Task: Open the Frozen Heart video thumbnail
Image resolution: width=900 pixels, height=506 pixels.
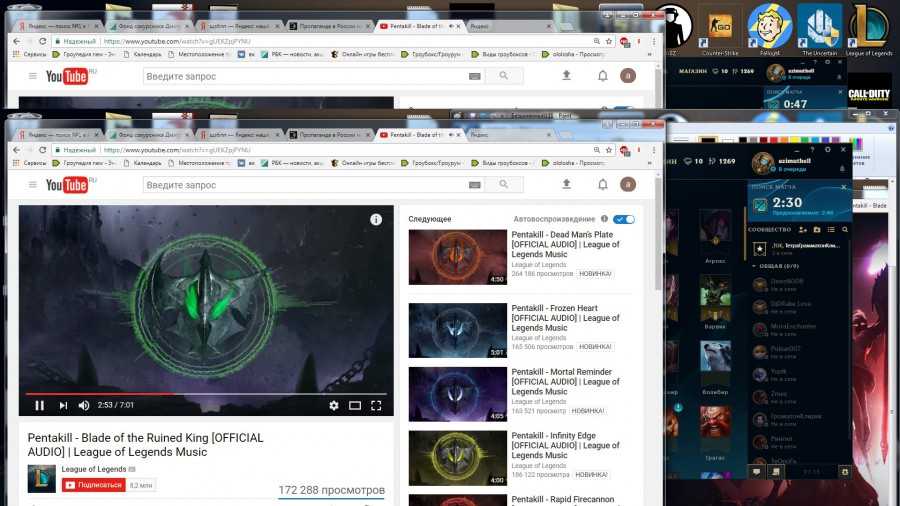Action: [x=457, y=331]
